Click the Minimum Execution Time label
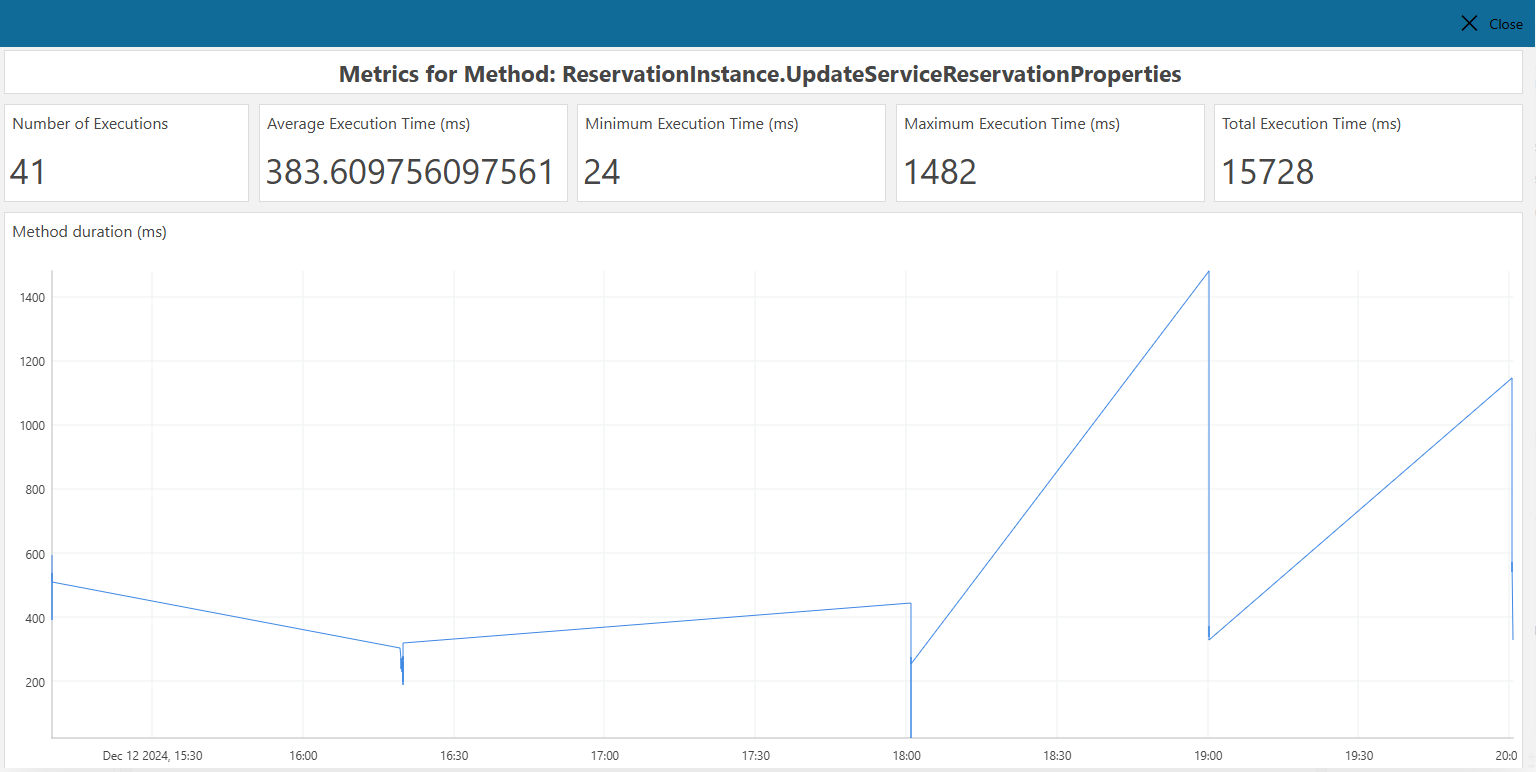The height and width of the screenshot is (772, 1536). [x=691, y=124]
